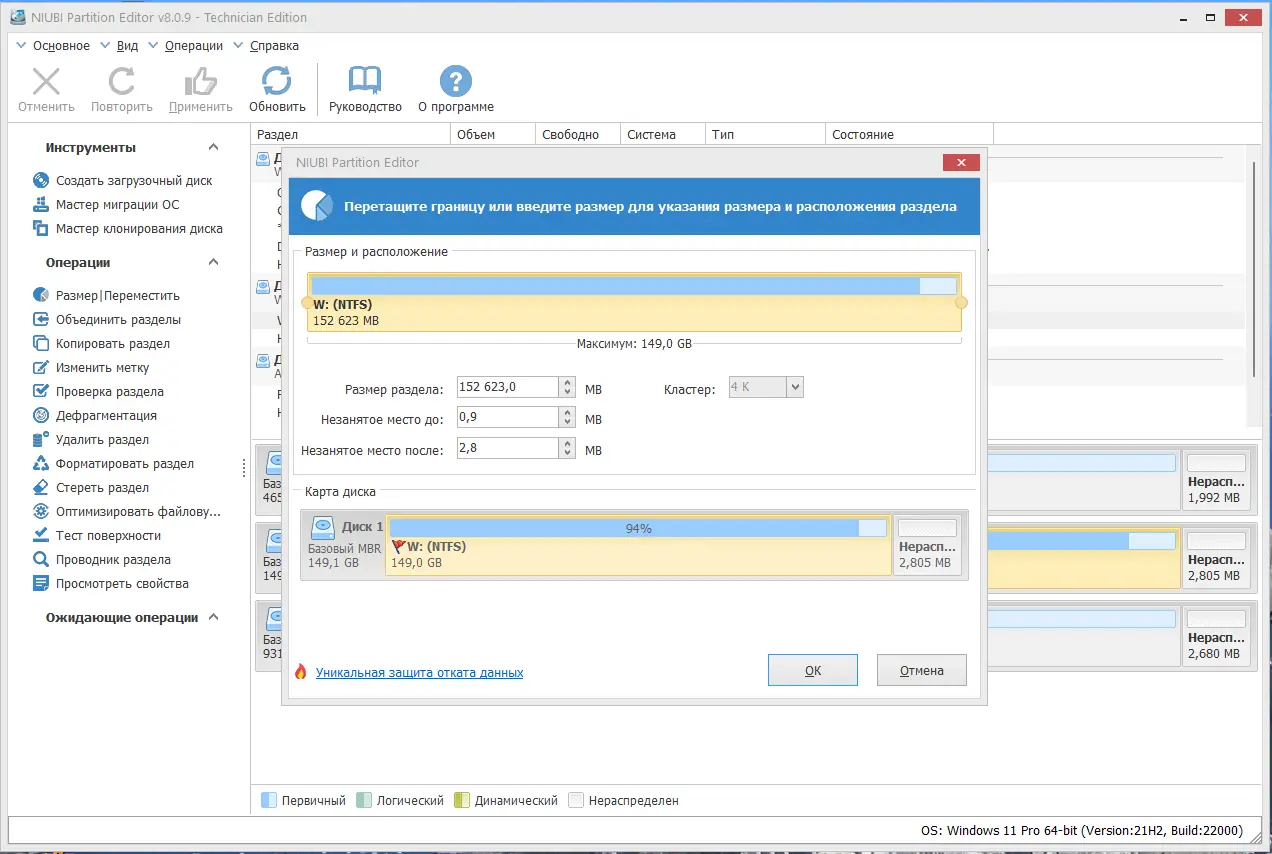
Task: Choose Изменить метку operation
Action: pos(102,368)
